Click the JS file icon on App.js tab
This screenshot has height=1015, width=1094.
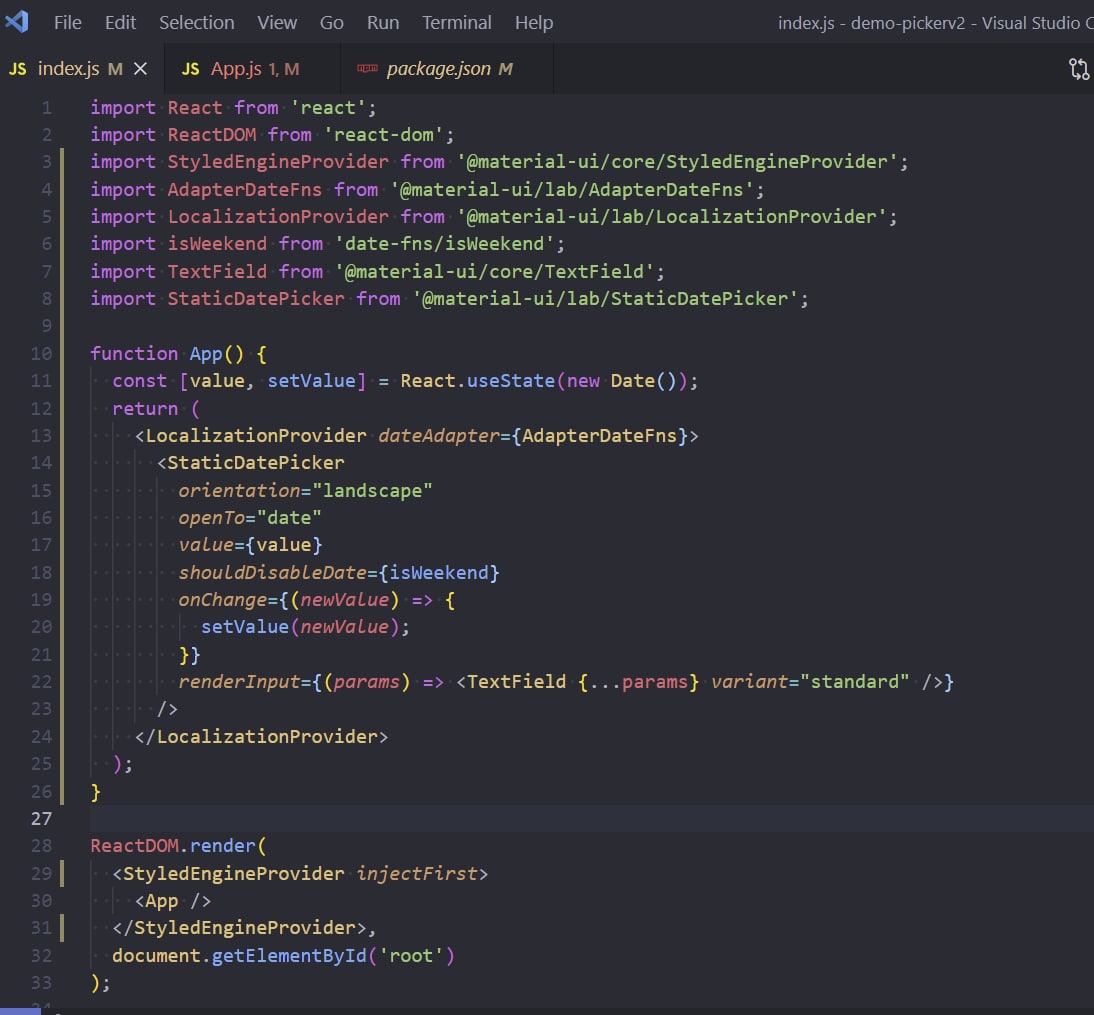(190, 69)
